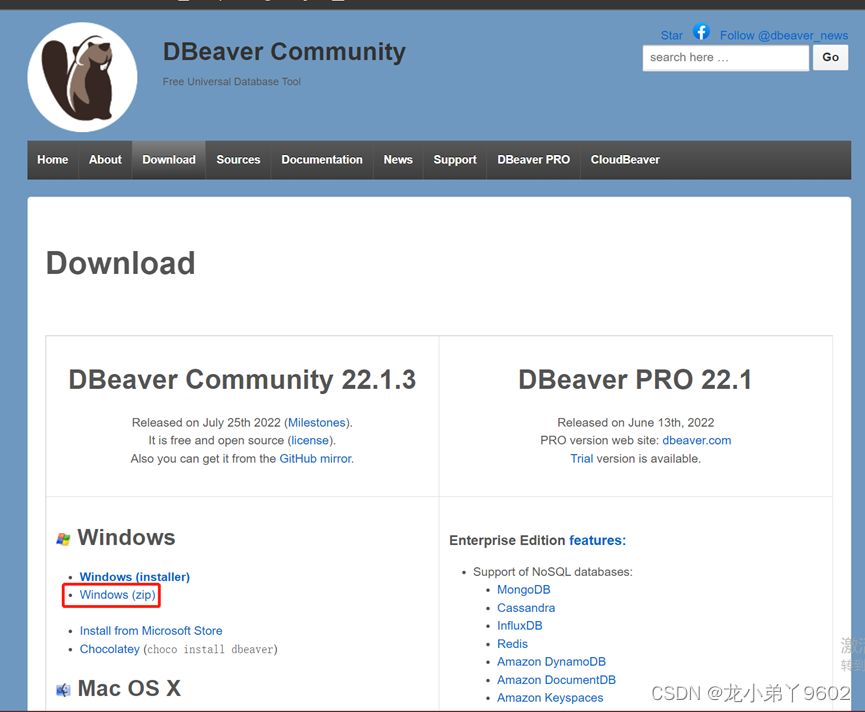
Task: Open the InfluxDB link
Action: click(520, 626)
